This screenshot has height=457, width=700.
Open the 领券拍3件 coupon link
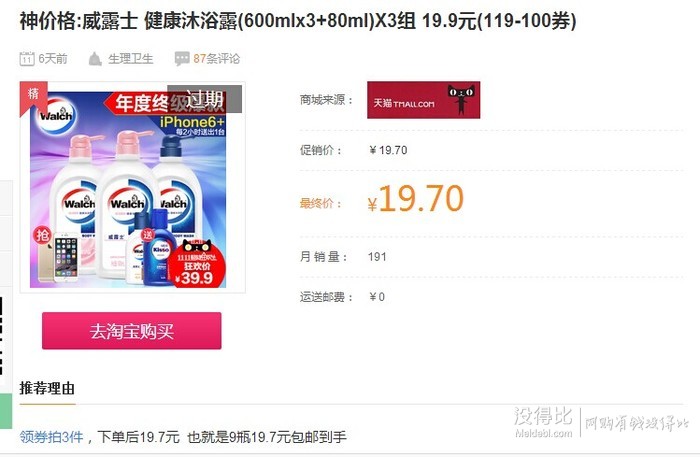coord(51,436)
